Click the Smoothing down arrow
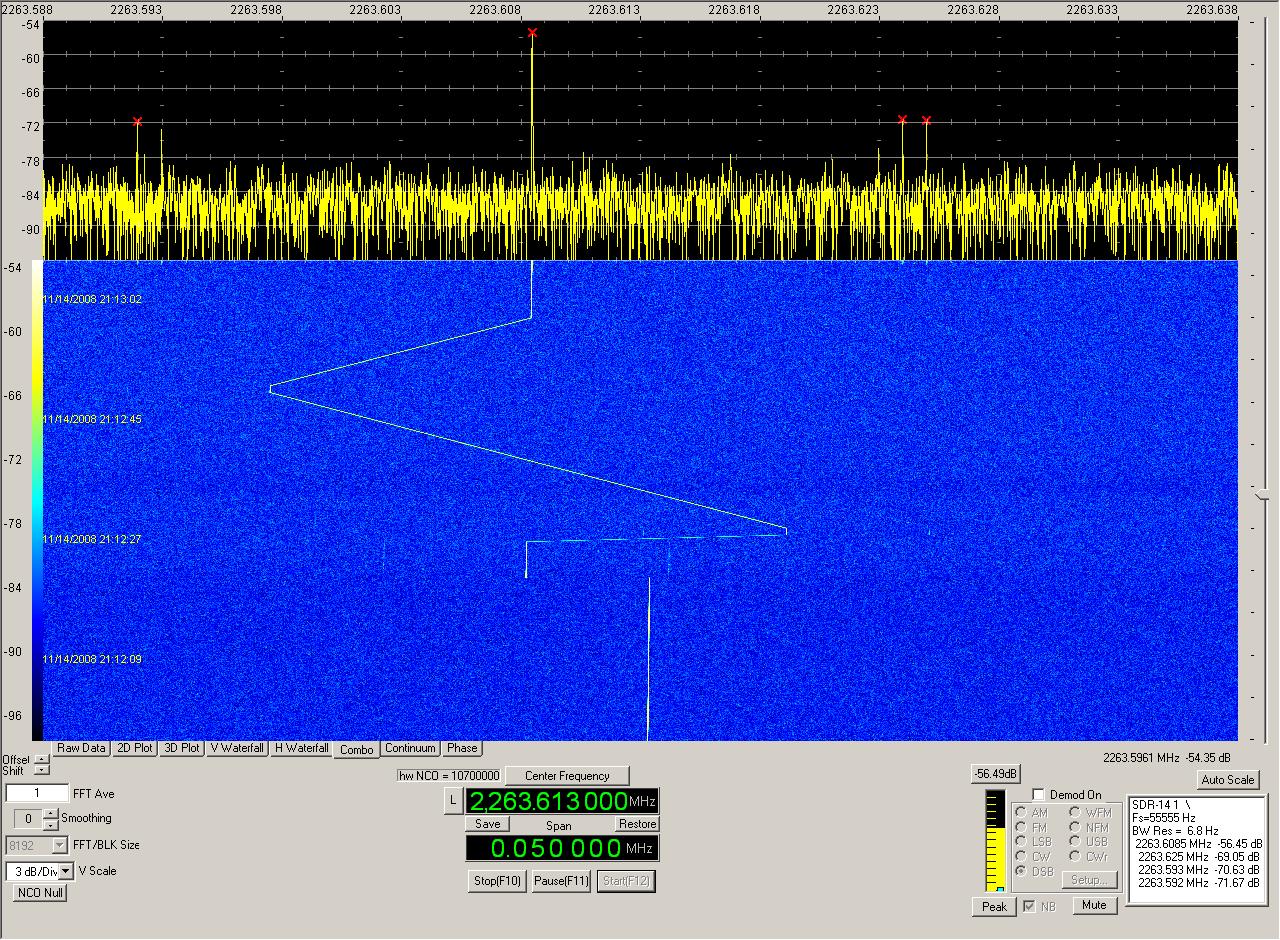The image size is (1280, 940). (51, 825)
